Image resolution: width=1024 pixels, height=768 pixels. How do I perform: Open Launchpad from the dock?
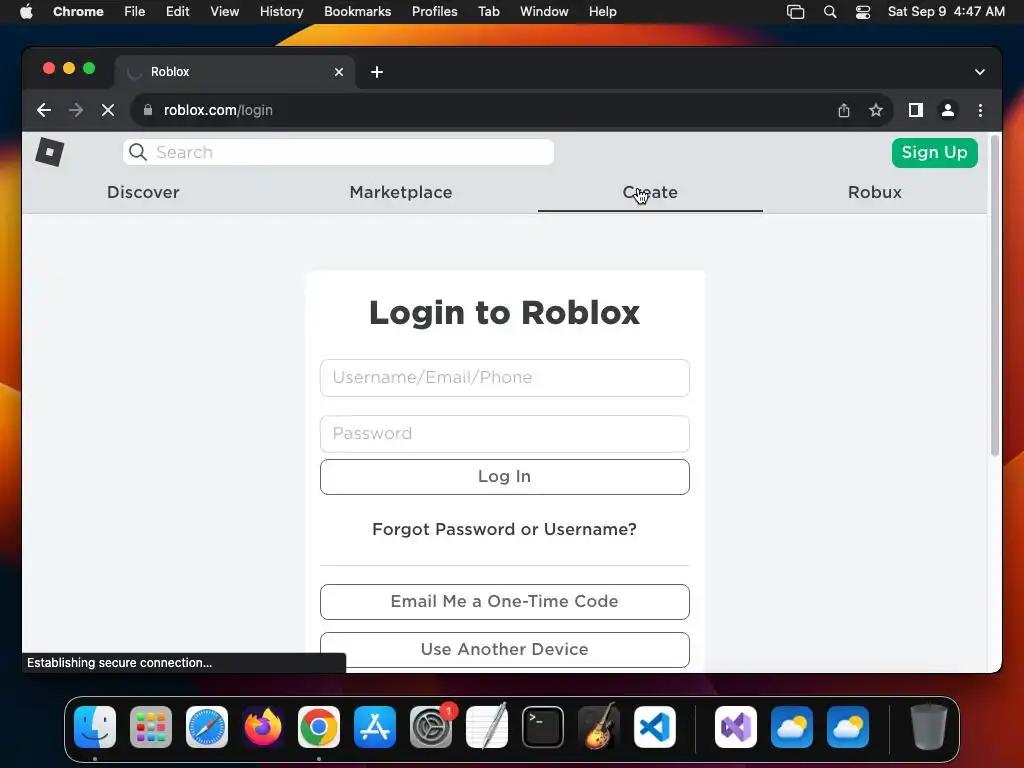click(151, 727)
